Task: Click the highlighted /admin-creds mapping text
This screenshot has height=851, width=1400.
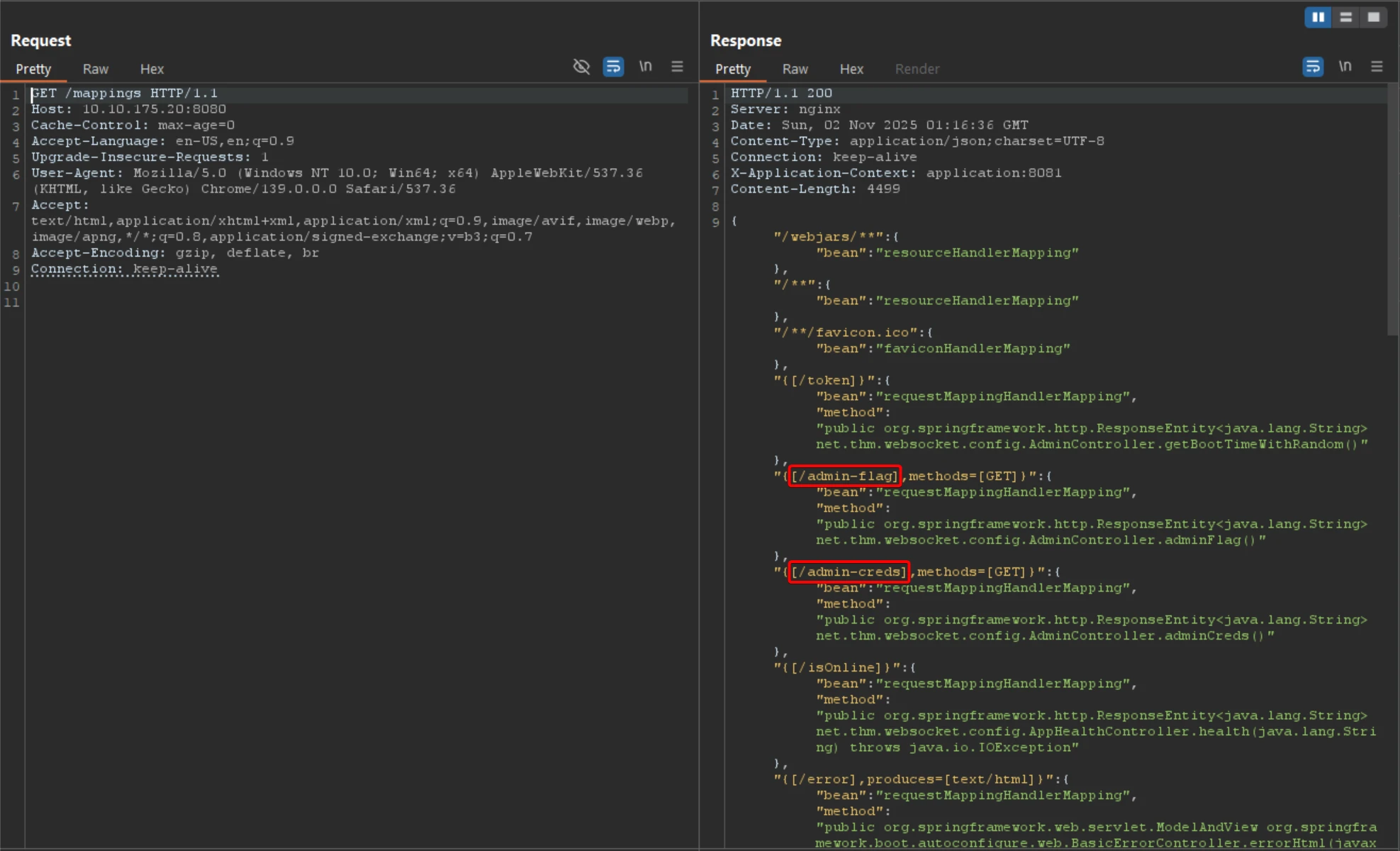Action: pos(849,572)
